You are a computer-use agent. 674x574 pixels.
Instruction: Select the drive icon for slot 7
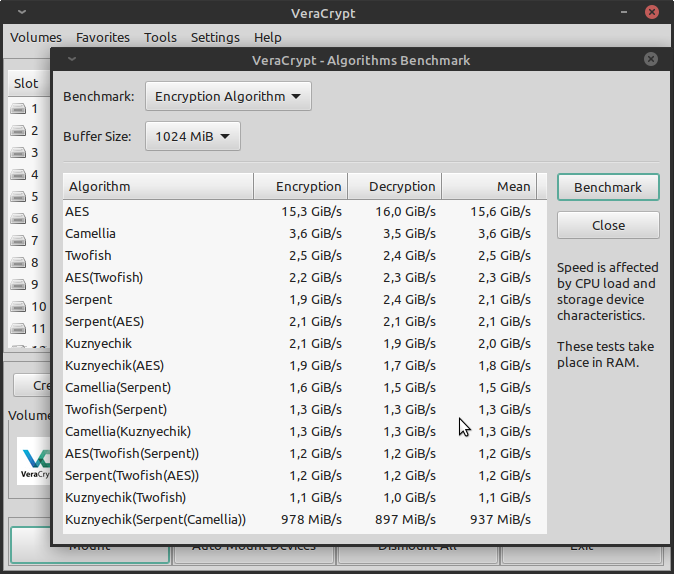[18, 241]
